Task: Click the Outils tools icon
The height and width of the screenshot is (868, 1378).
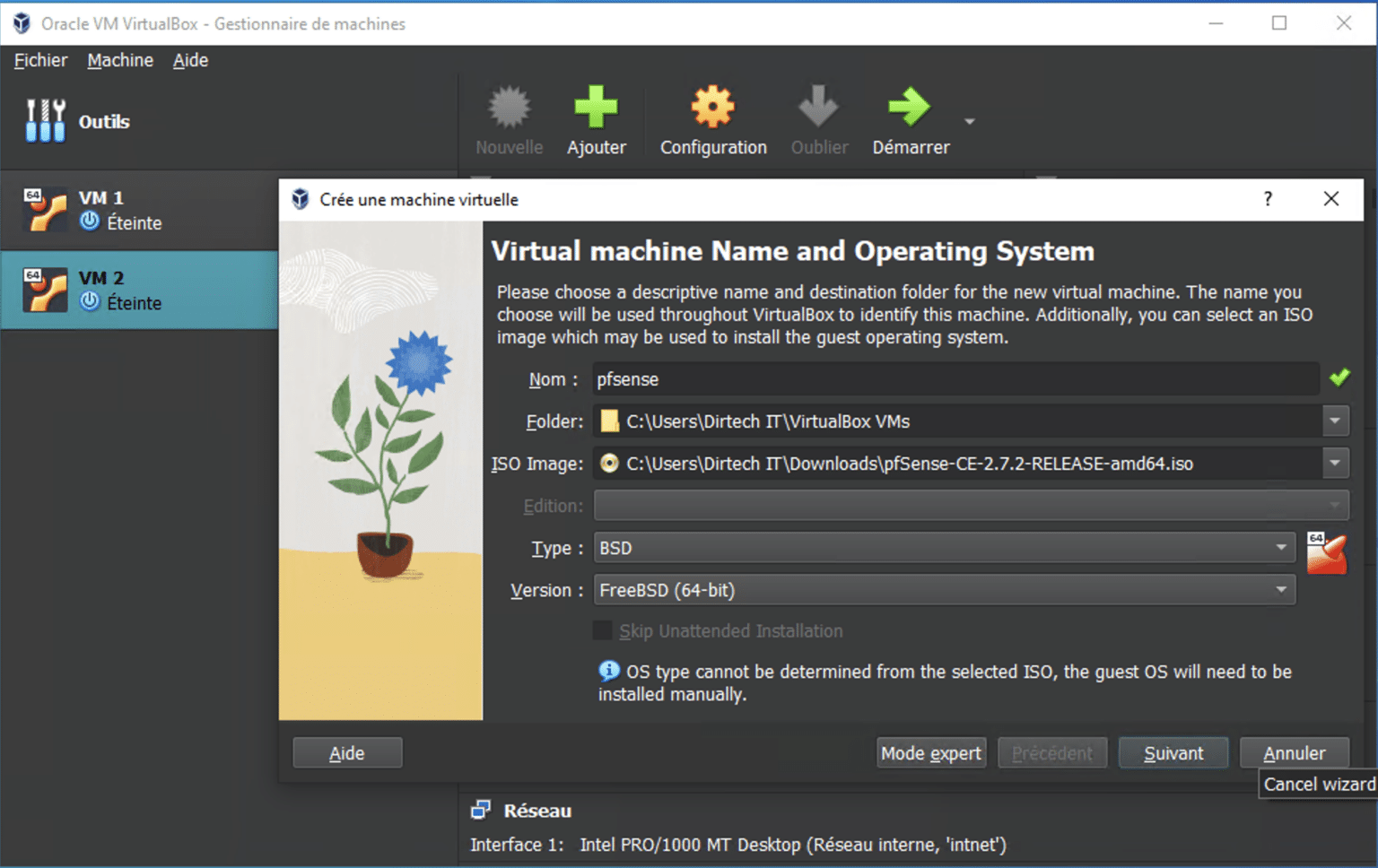Action: click(44, 119)
